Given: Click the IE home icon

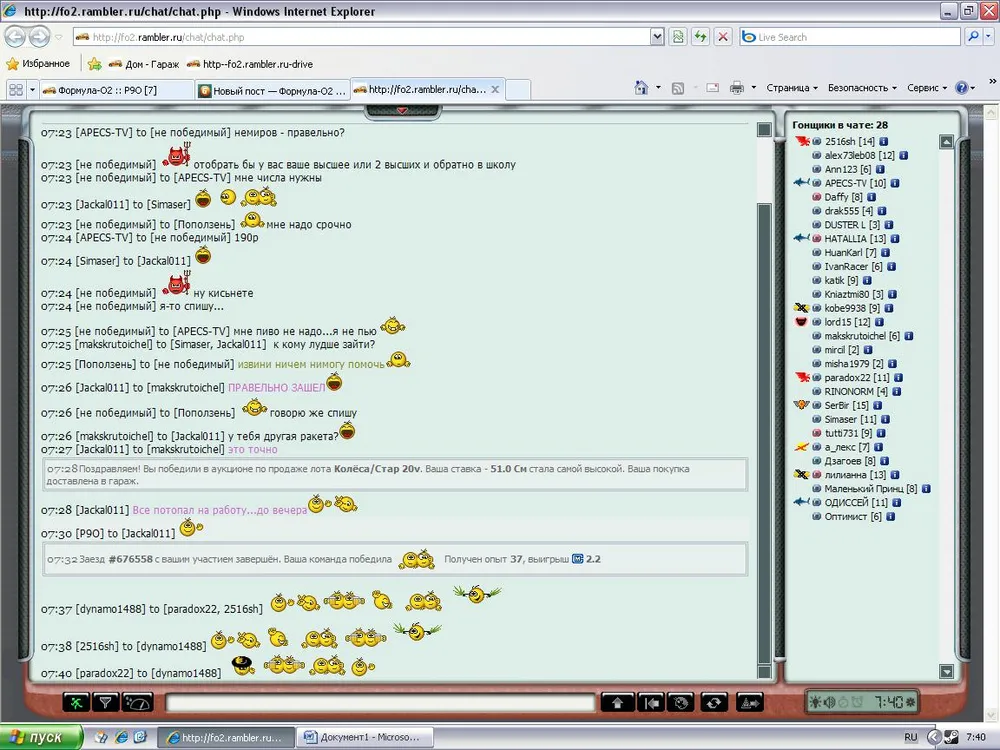Looking at the screenshot, I should tap(642, 88).
